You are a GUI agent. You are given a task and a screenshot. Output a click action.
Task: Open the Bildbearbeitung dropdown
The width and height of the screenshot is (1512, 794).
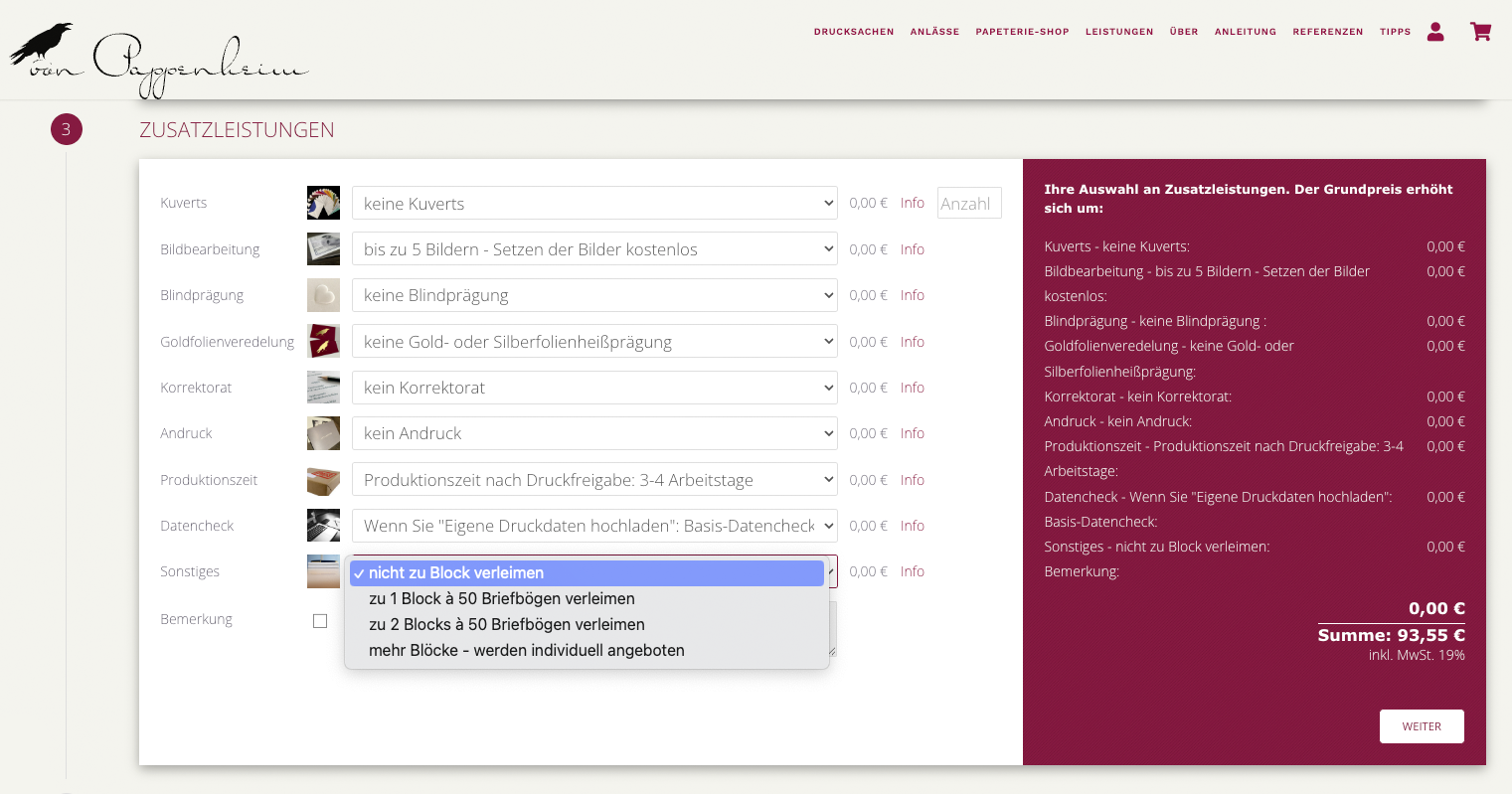tap(593, 249)
